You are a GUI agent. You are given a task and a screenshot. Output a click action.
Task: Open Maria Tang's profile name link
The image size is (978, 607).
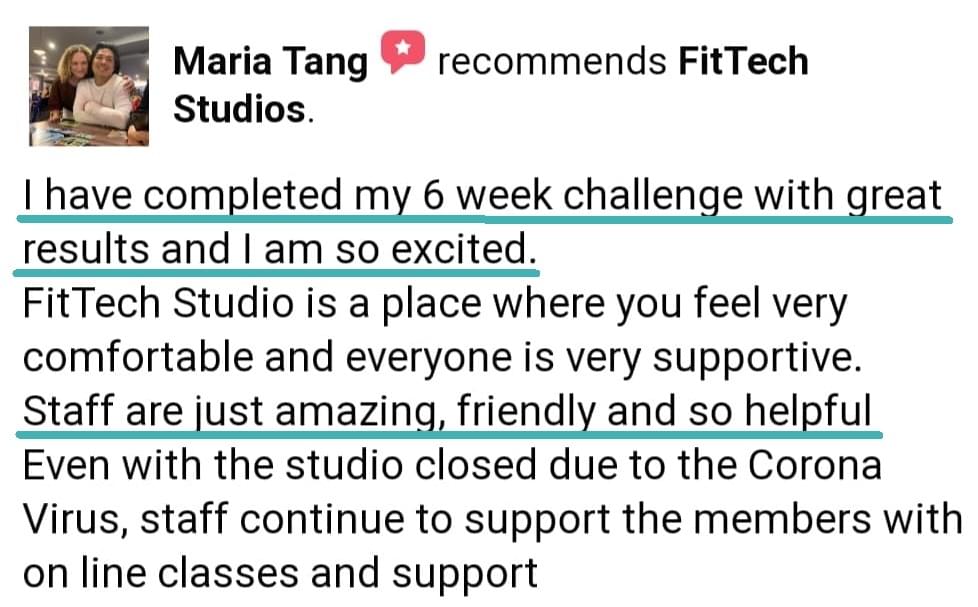click(x=271, y=62)
